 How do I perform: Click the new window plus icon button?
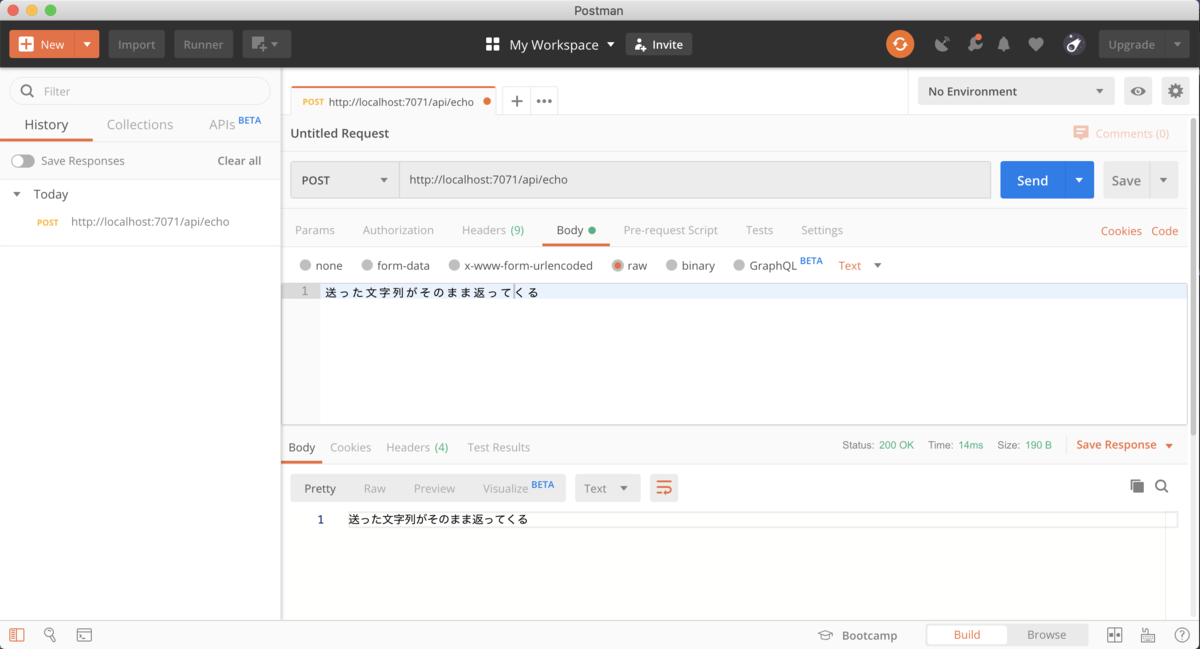266,44
